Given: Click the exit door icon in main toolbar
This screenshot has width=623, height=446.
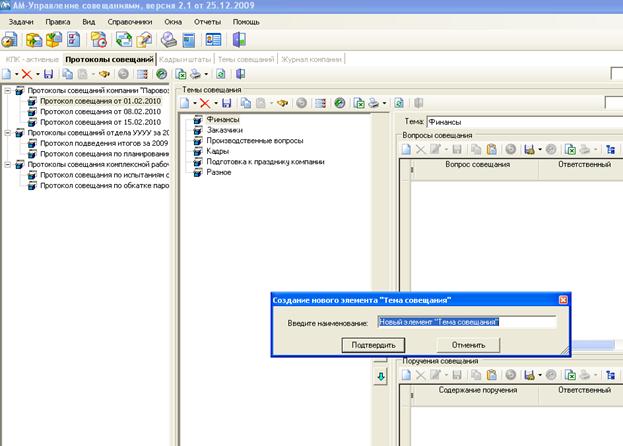Looking at the screenshot, I should coord(238,40).
